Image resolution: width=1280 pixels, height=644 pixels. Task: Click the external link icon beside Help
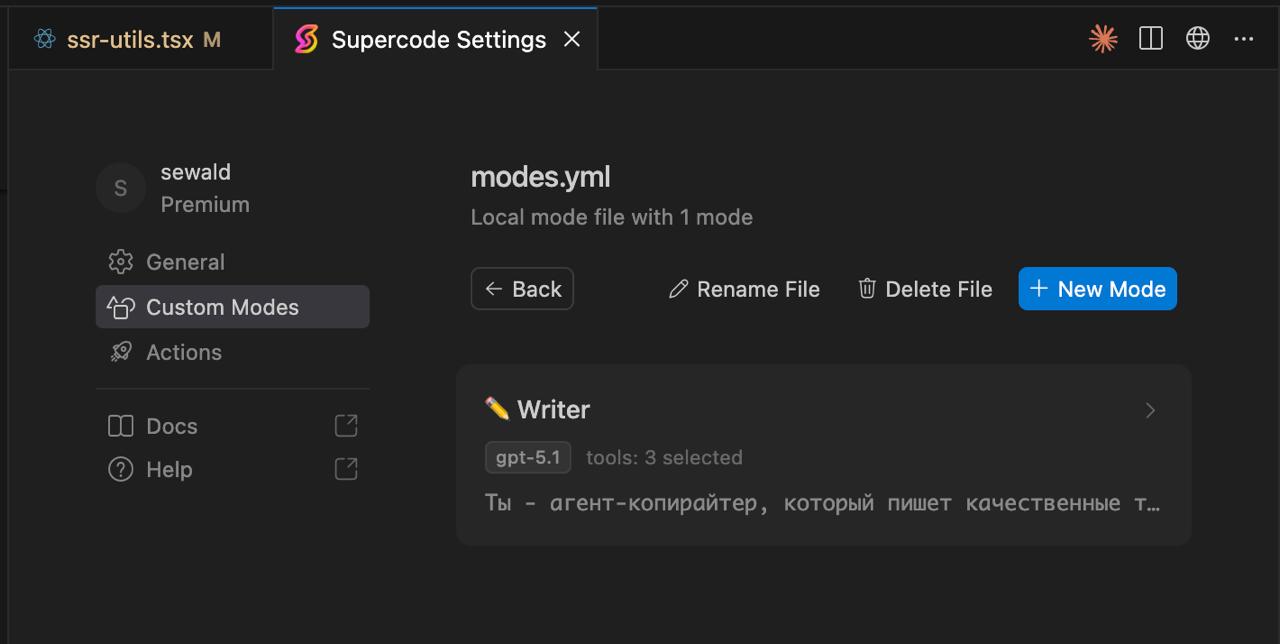345,469
